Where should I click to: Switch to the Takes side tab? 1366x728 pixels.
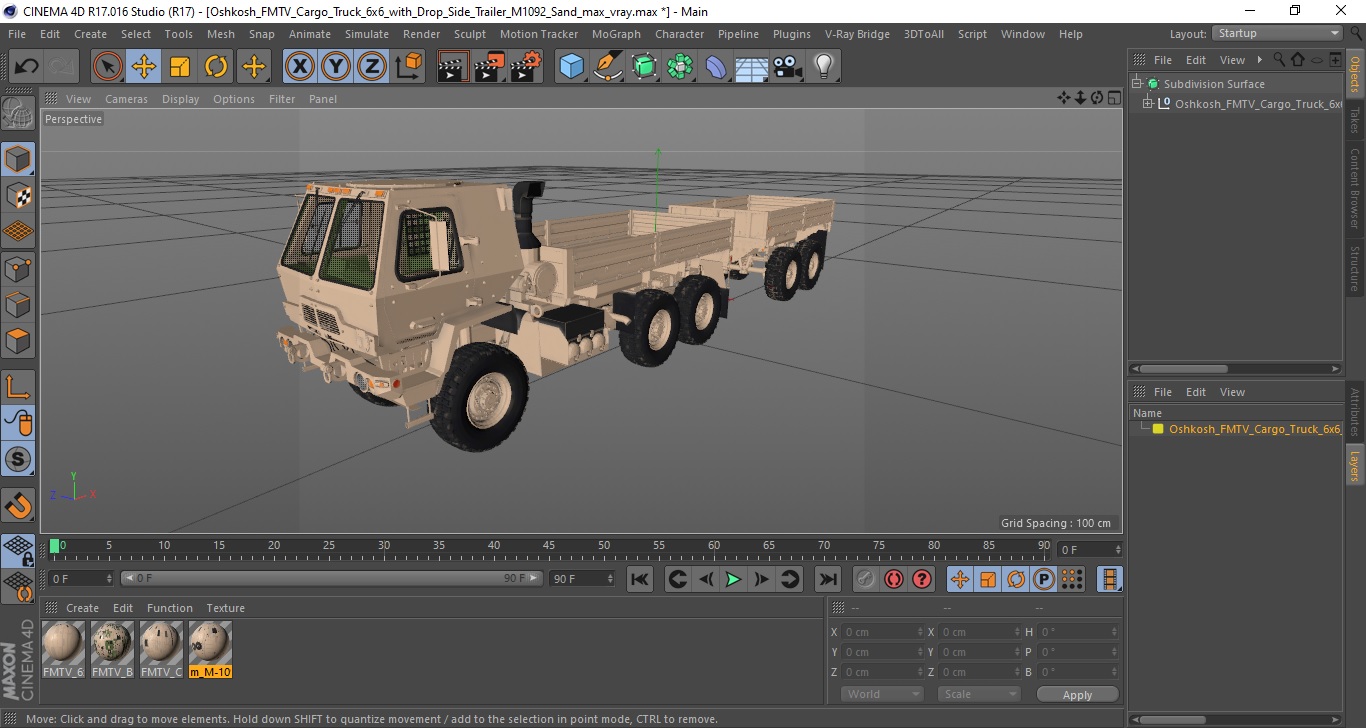[x=1355, y=120]
